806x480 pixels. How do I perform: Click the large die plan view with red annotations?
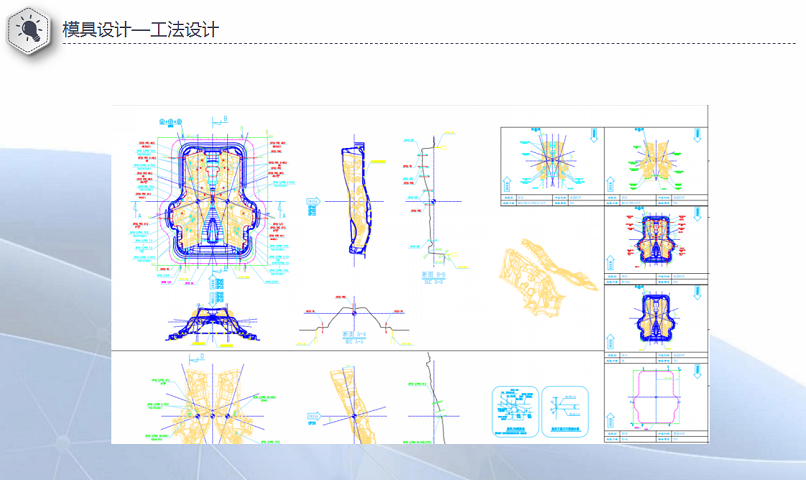point(216,205)
